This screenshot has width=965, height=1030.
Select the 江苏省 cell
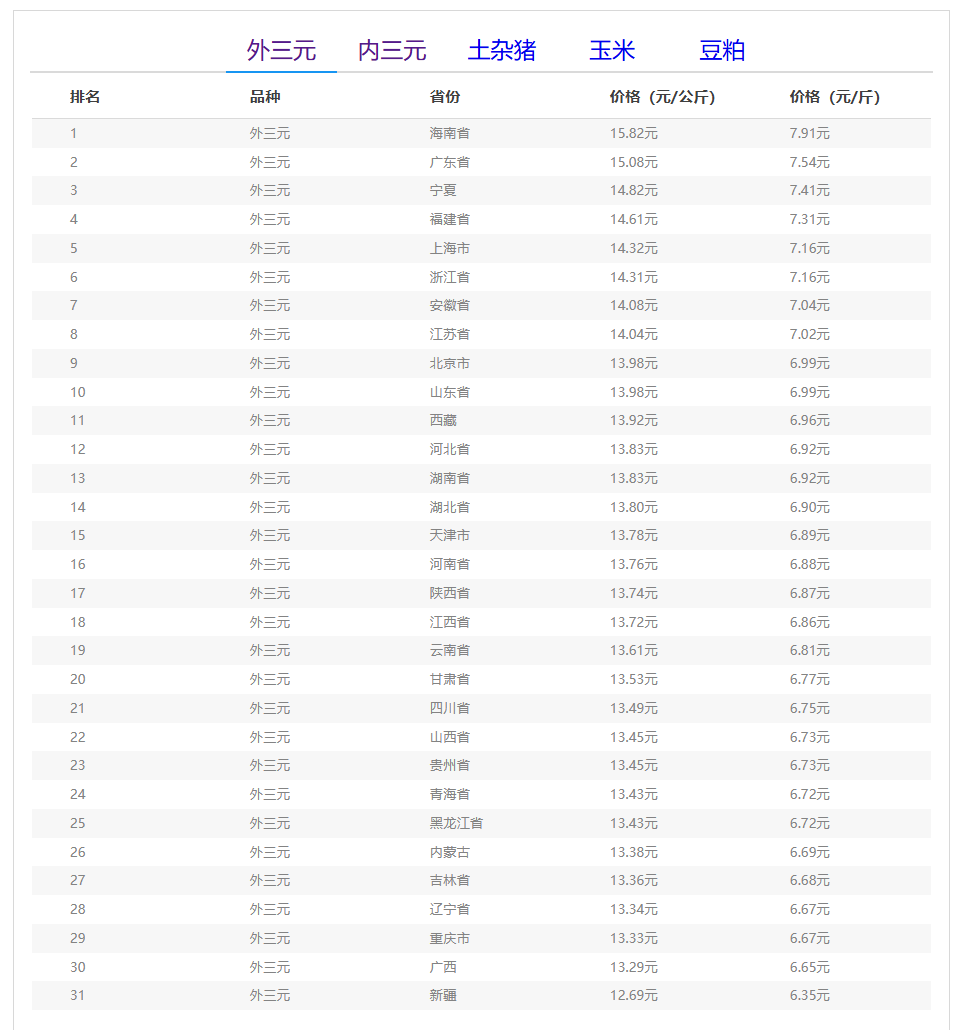click(x=450, y=334)
